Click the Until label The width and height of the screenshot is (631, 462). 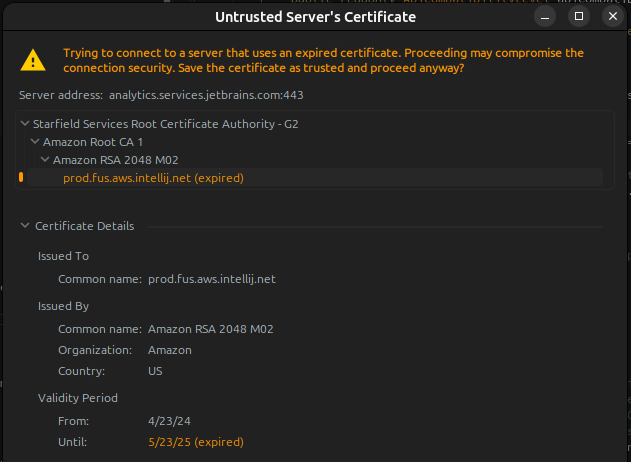pos(72,442)
